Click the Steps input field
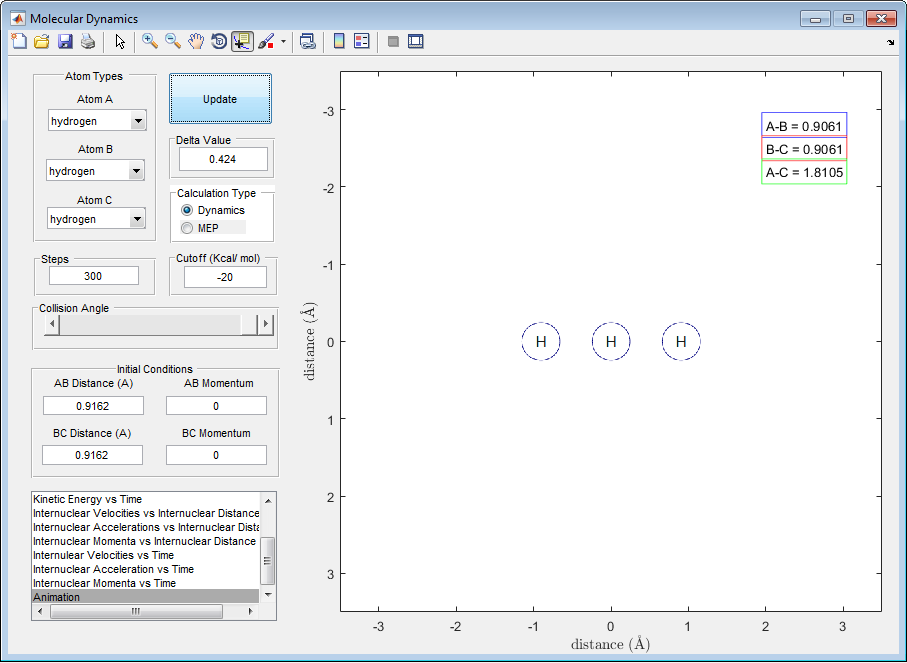 click(93, 276)
